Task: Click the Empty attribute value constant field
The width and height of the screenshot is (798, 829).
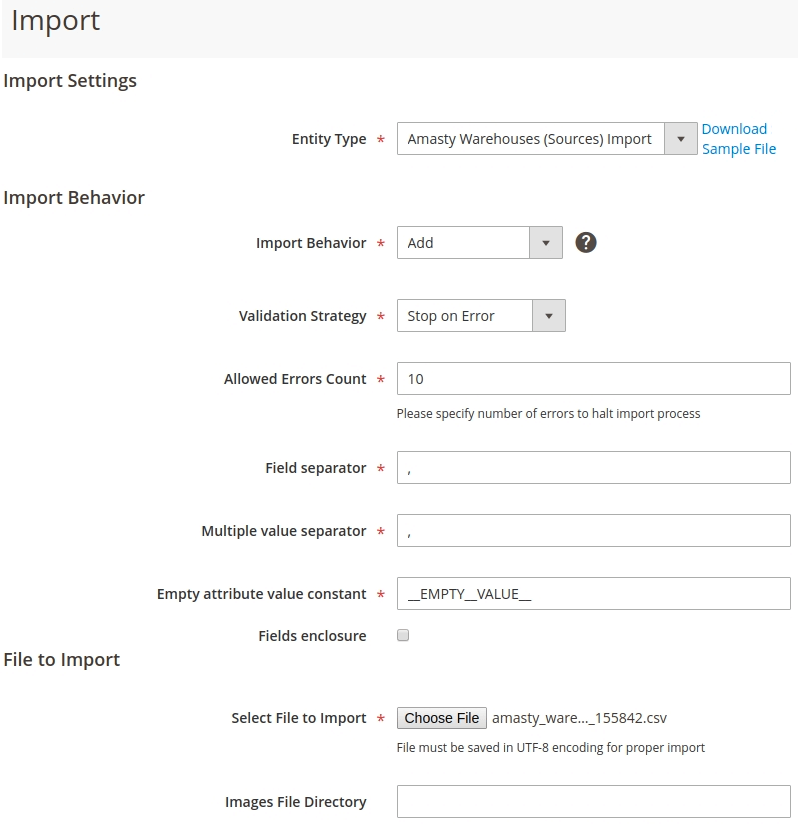Action: click(593, 594)
